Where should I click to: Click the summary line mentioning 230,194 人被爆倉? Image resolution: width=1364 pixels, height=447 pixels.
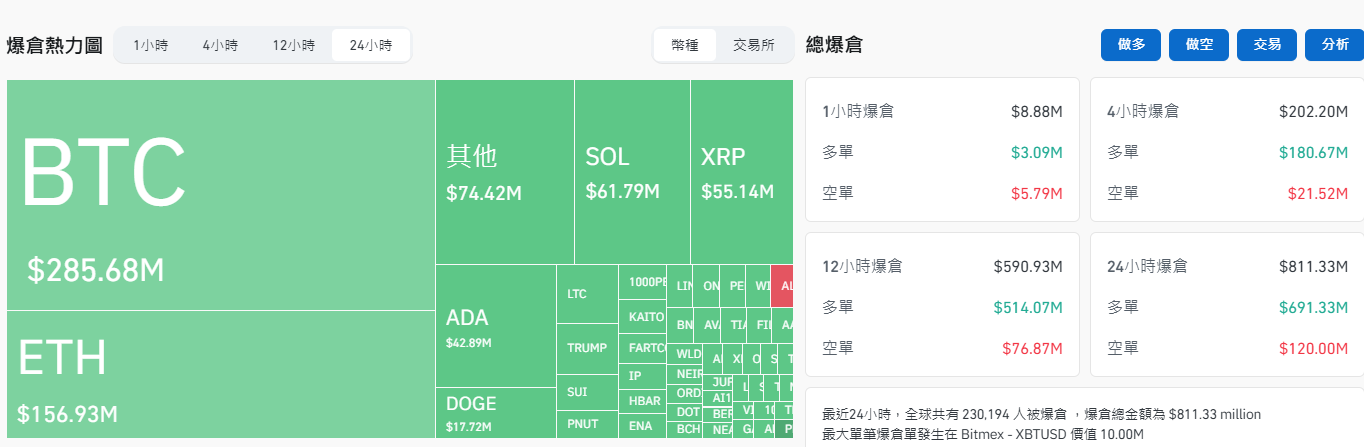[x=1042, y=414]
